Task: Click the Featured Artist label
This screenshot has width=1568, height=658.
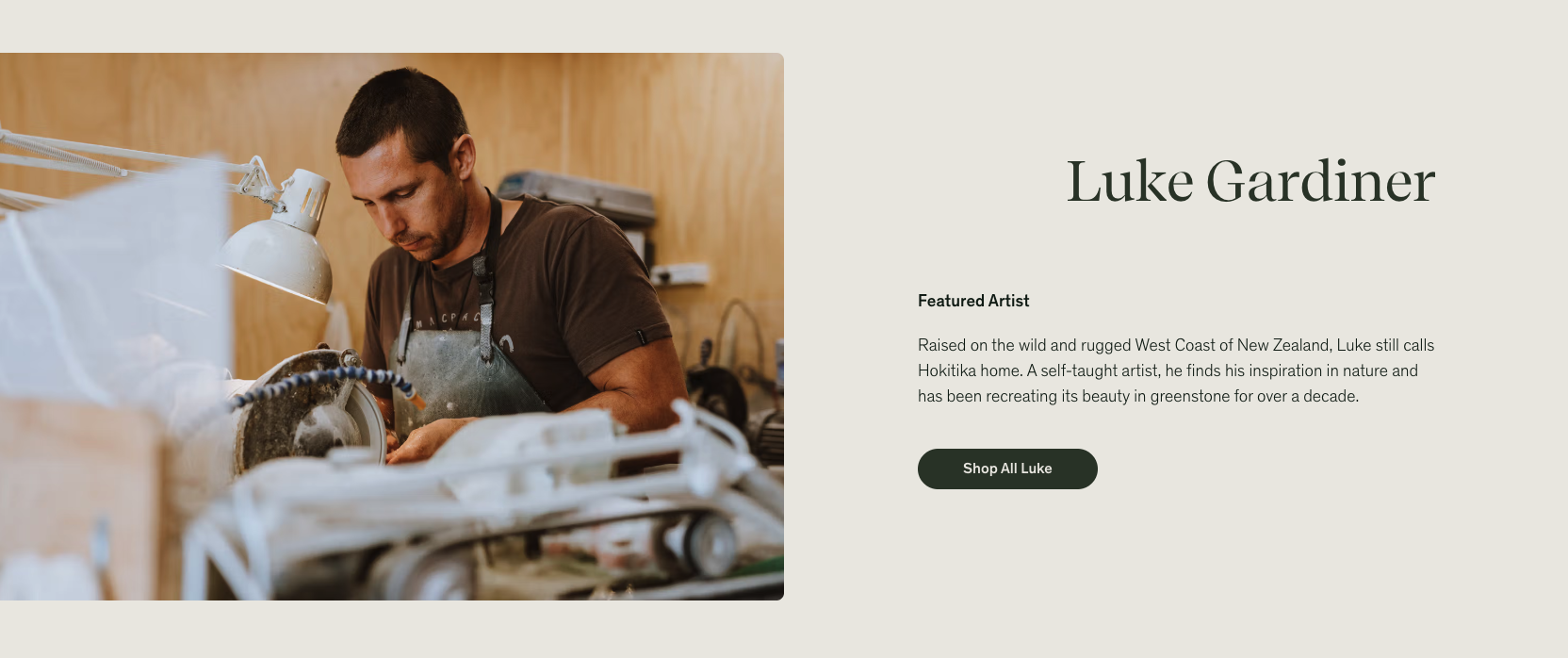Action: pos(973,301)
